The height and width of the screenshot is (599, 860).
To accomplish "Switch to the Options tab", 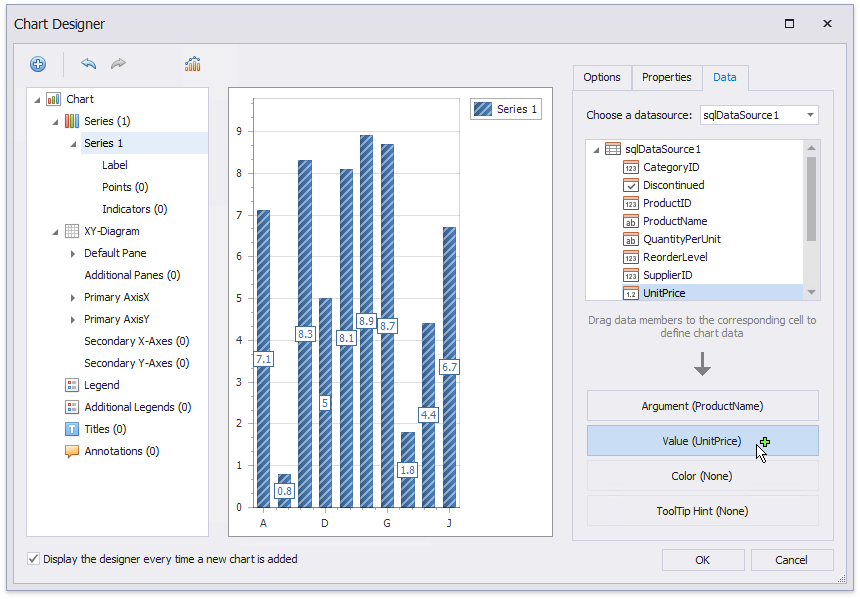I will (x=602, y=77).
